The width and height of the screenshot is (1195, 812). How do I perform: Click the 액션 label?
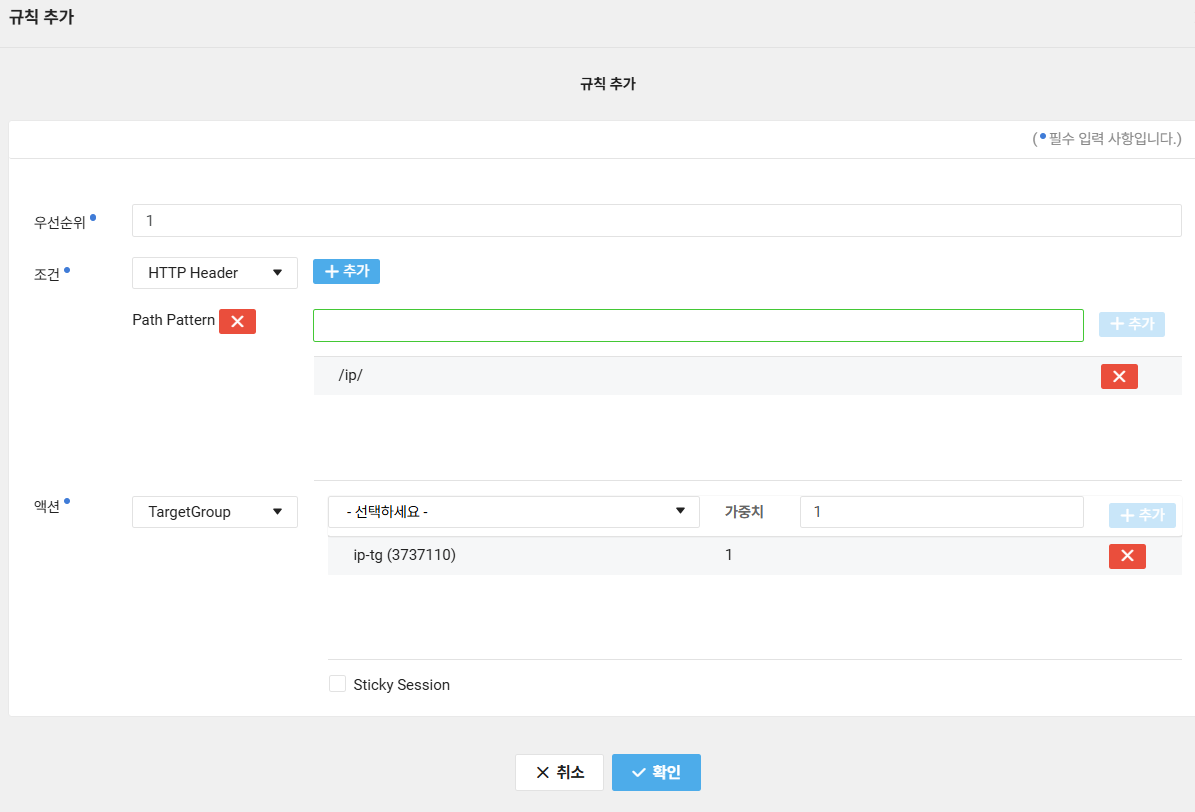pyautogui.click(x=46, y=506)
